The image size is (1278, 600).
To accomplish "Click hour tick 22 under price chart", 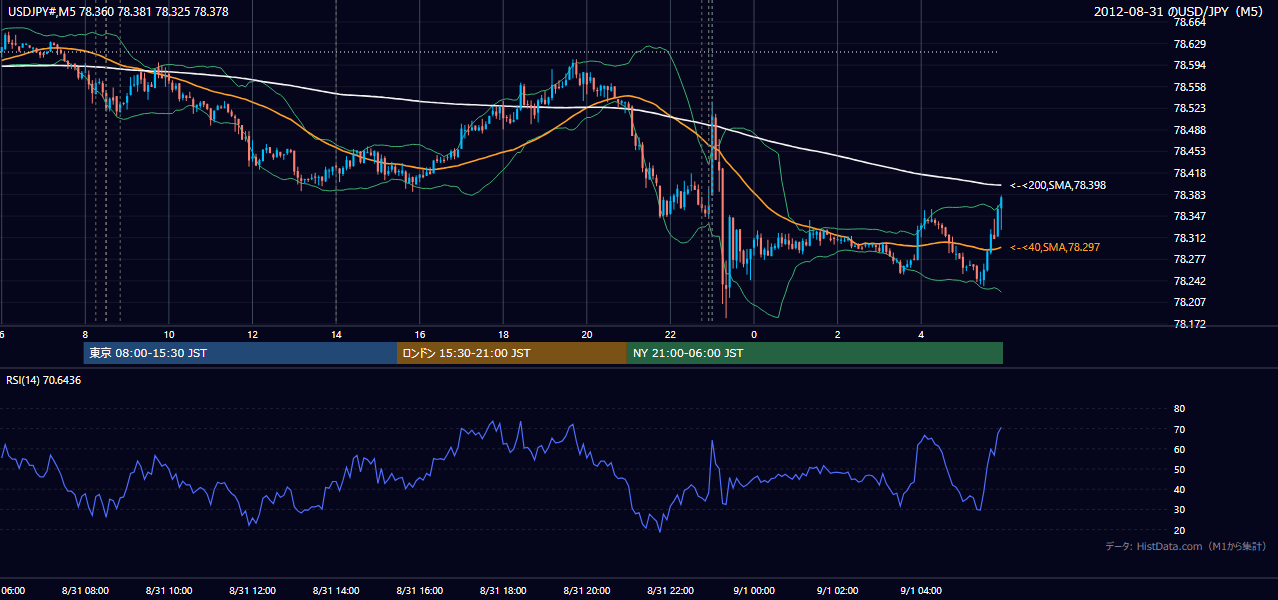I will (671, 334).
